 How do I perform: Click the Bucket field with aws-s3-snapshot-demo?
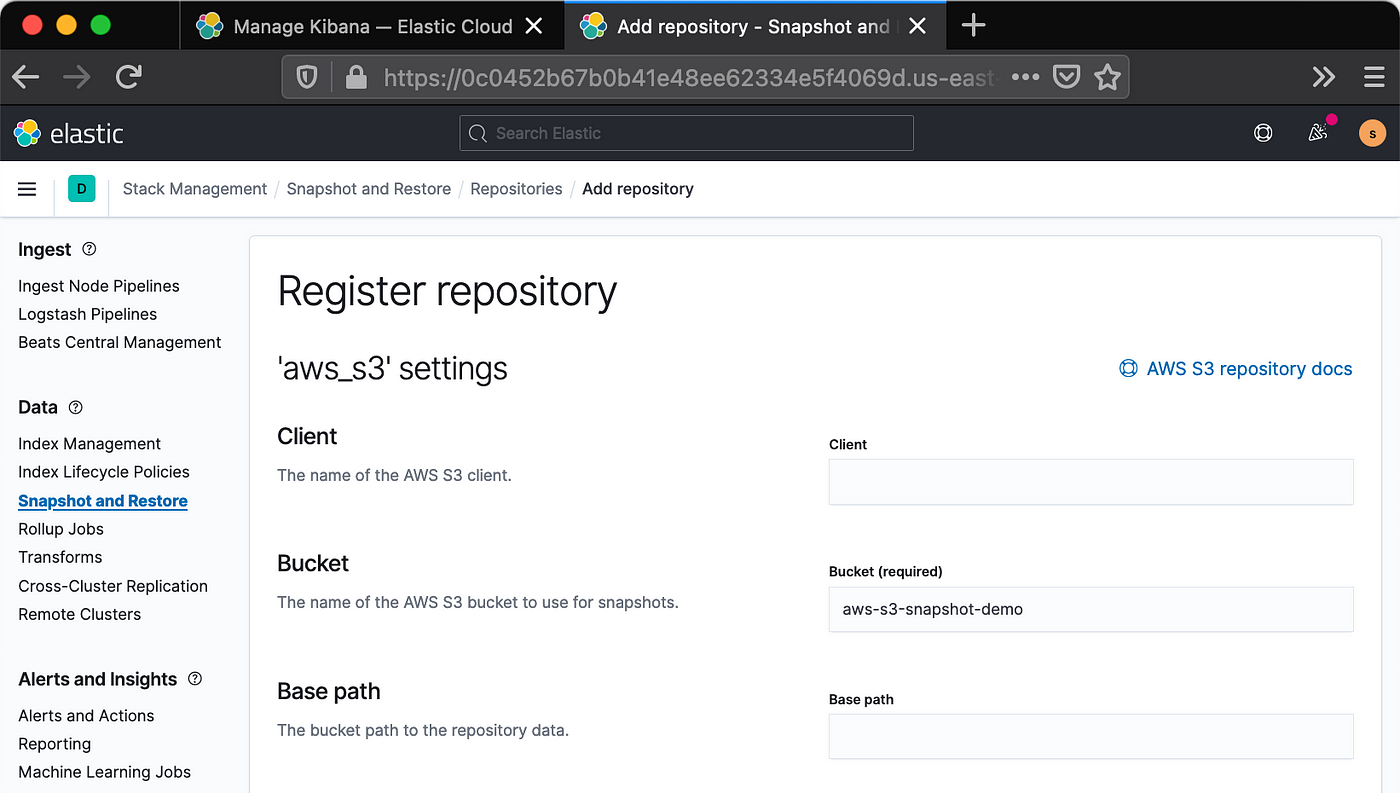click(x=1091, y=609)
